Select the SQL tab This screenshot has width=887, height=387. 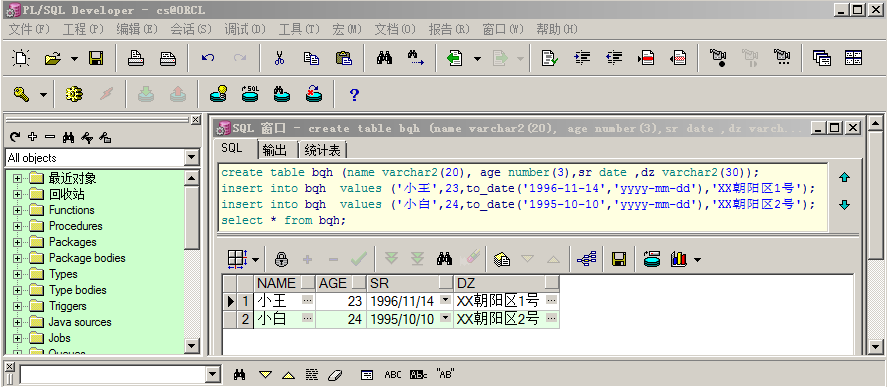point(231,148)
